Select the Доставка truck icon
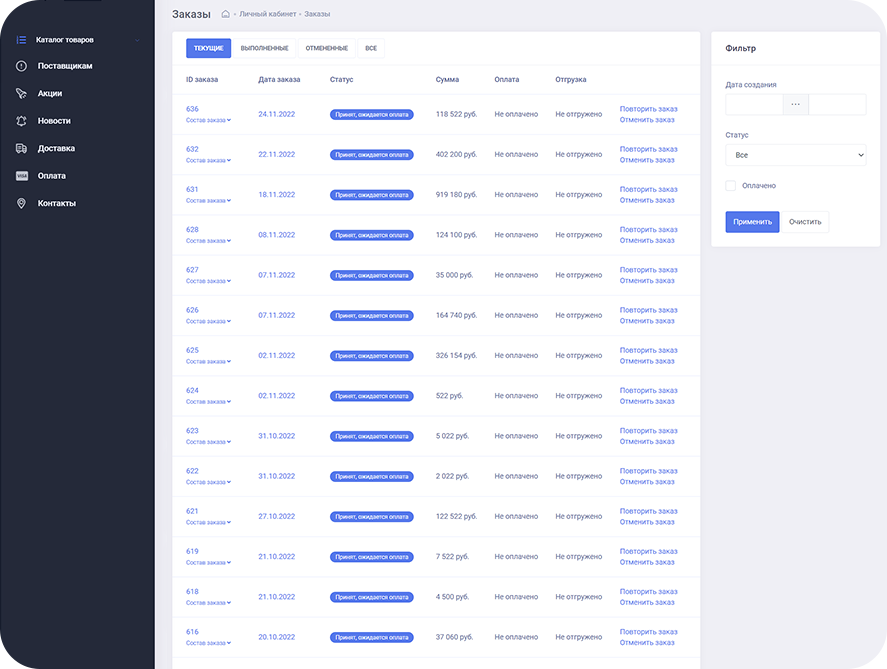The width and height of the screenshot is (887, 669). (x=21, y=148)
